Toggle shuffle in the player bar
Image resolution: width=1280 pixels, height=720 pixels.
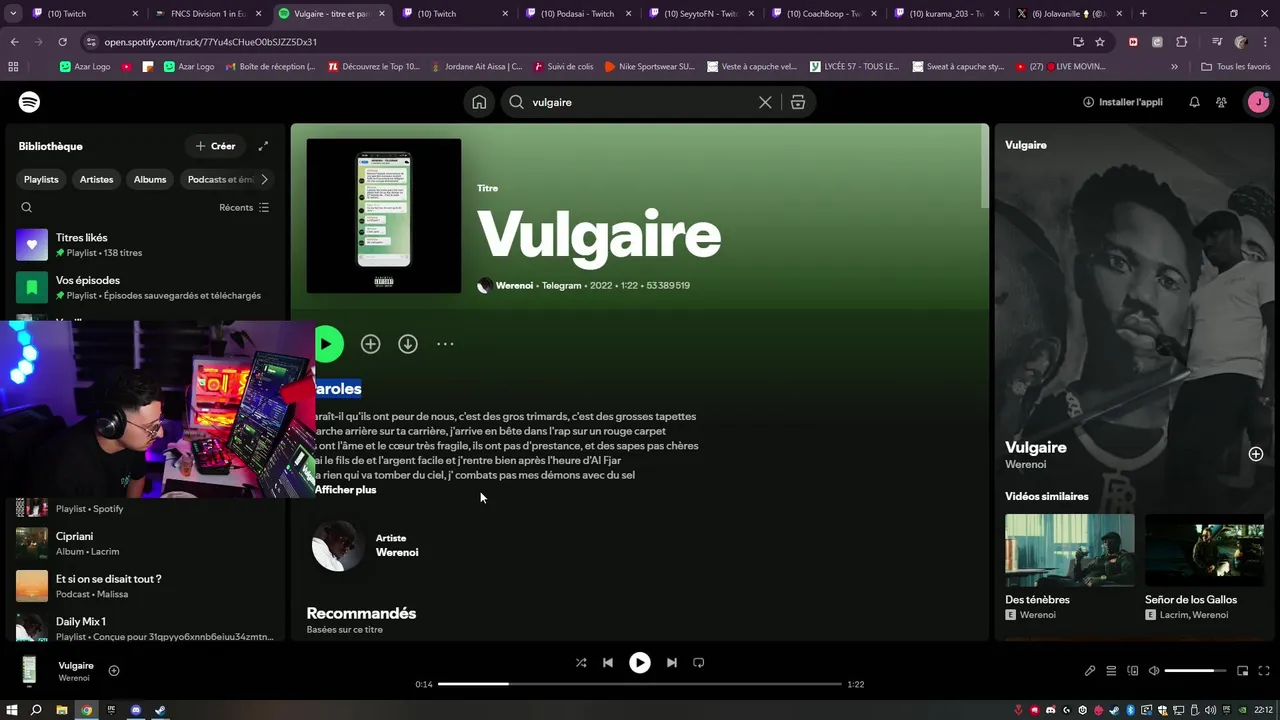point(581,662)
